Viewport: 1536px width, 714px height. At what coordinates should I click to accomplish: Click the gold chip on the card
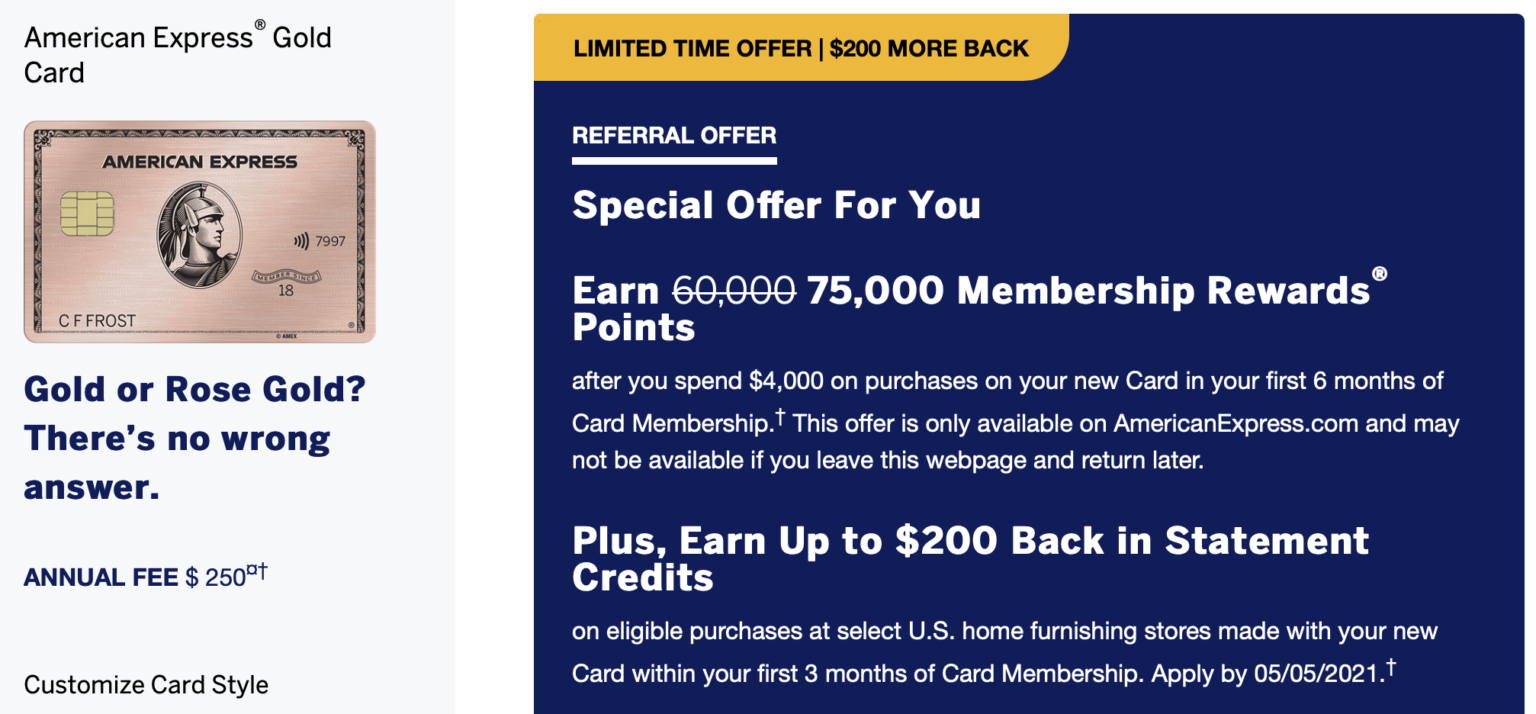point(87,213)
